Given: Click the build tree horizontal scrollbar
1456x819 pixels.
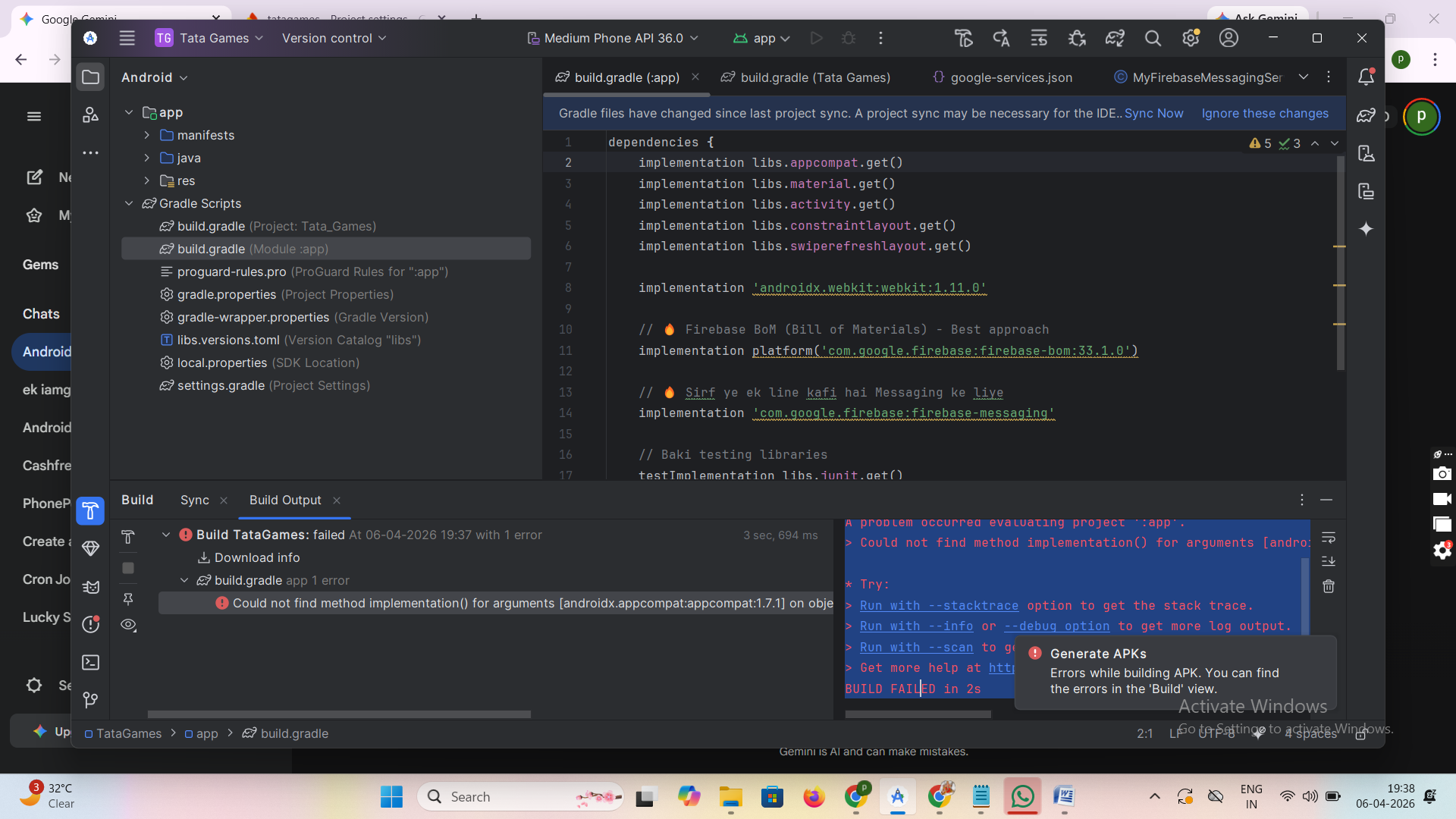Looking at the screenshot, I should pos(339,714).
